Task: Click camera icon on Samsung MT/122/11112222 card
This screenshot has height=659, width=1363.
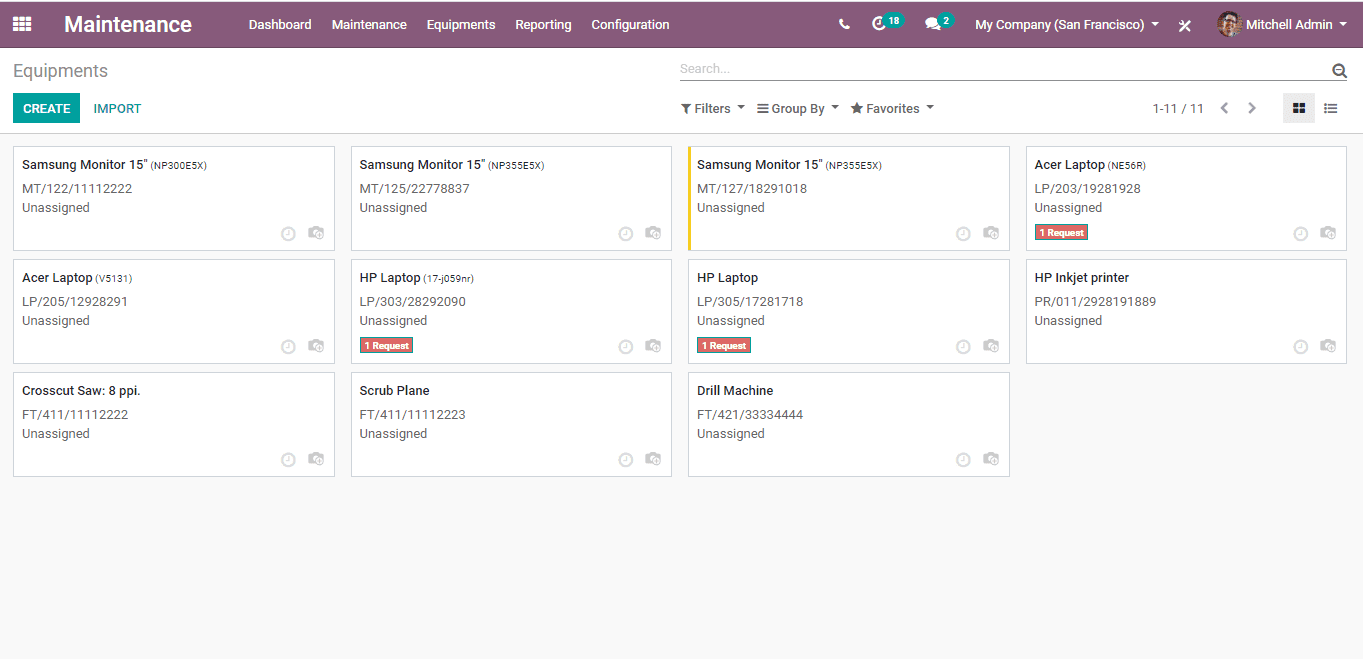Action: click(x=316, y=233)
